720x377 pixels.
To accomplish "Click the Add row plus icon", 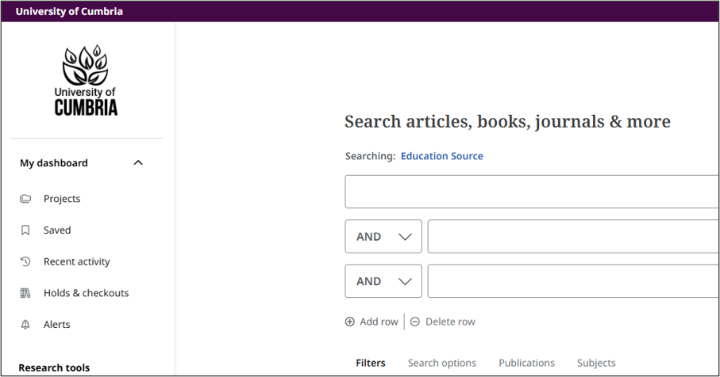I will click(x=350, y=321).
